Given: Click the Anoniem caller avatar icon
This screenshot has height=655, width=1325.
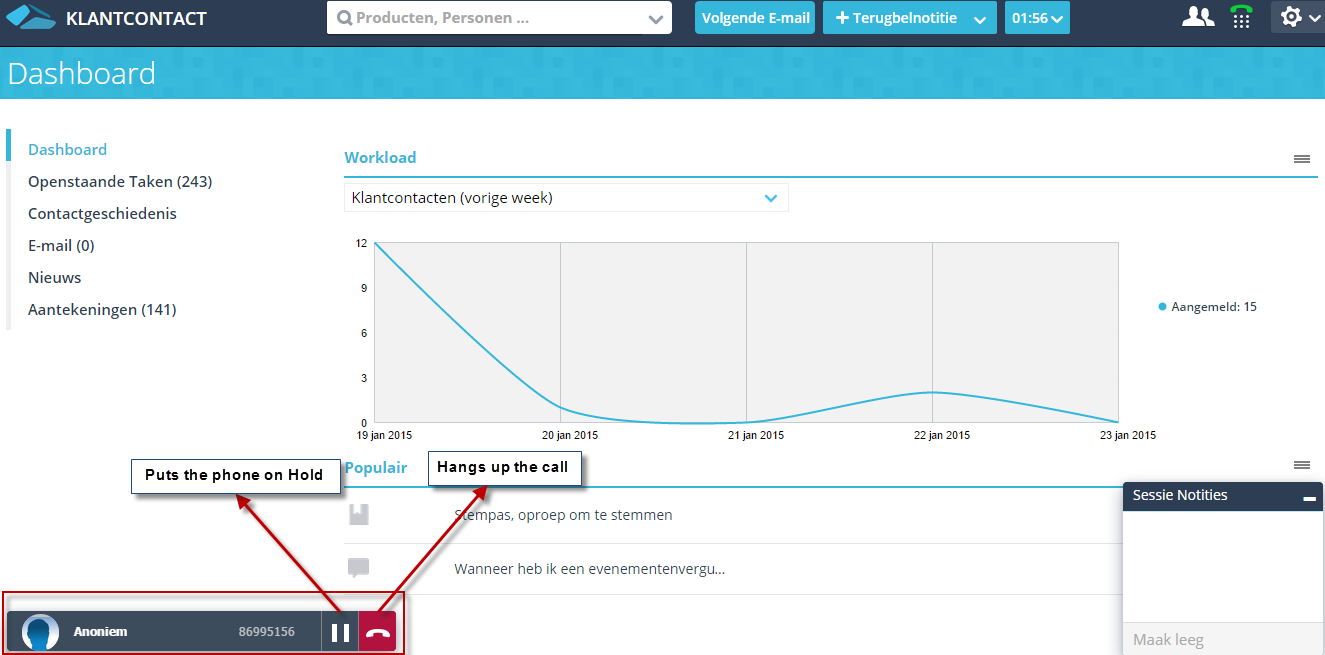Looking at the screenshot, I should 40,632.
